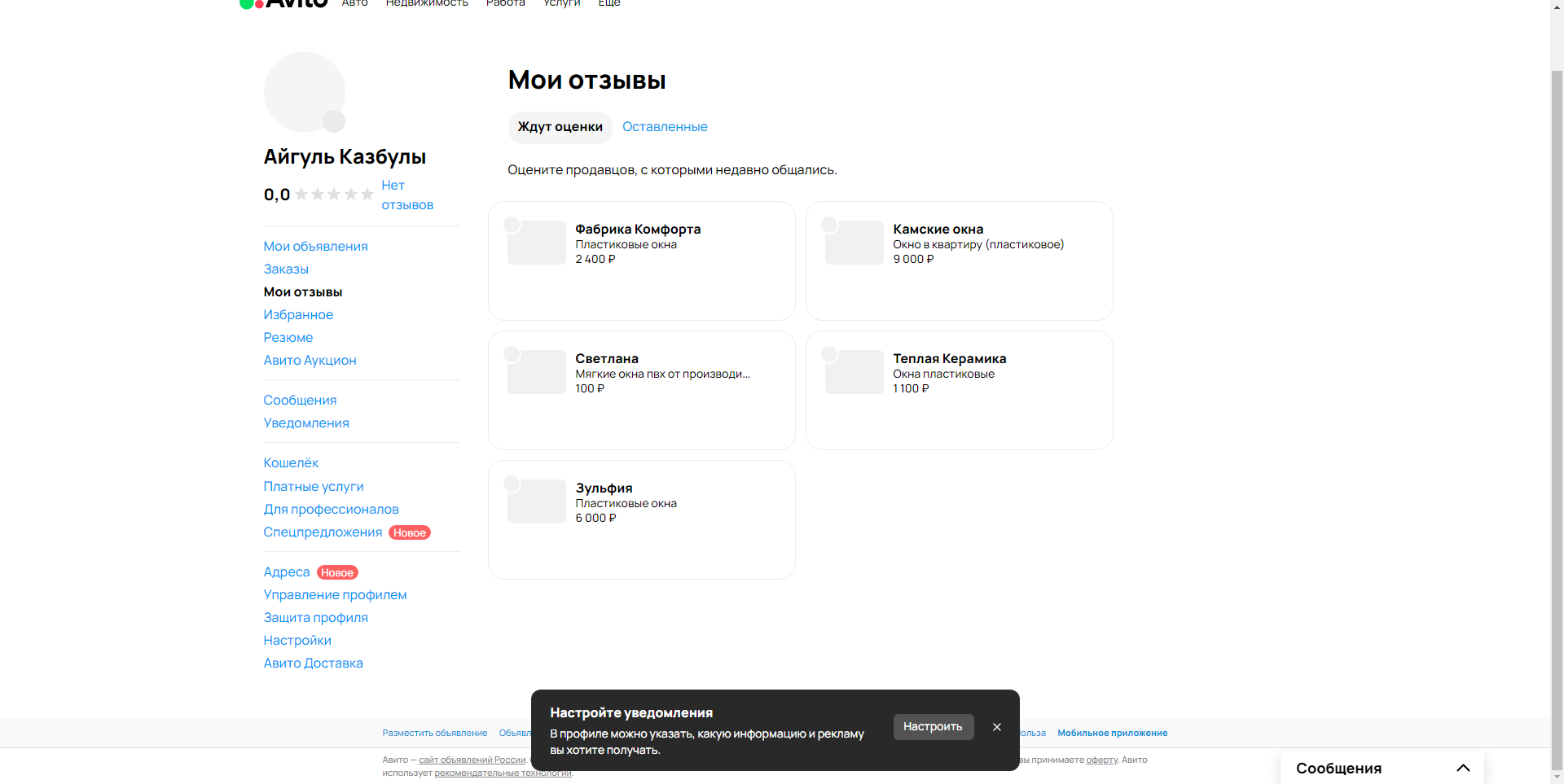Open Резюме in sidebar

pos(288,338)
